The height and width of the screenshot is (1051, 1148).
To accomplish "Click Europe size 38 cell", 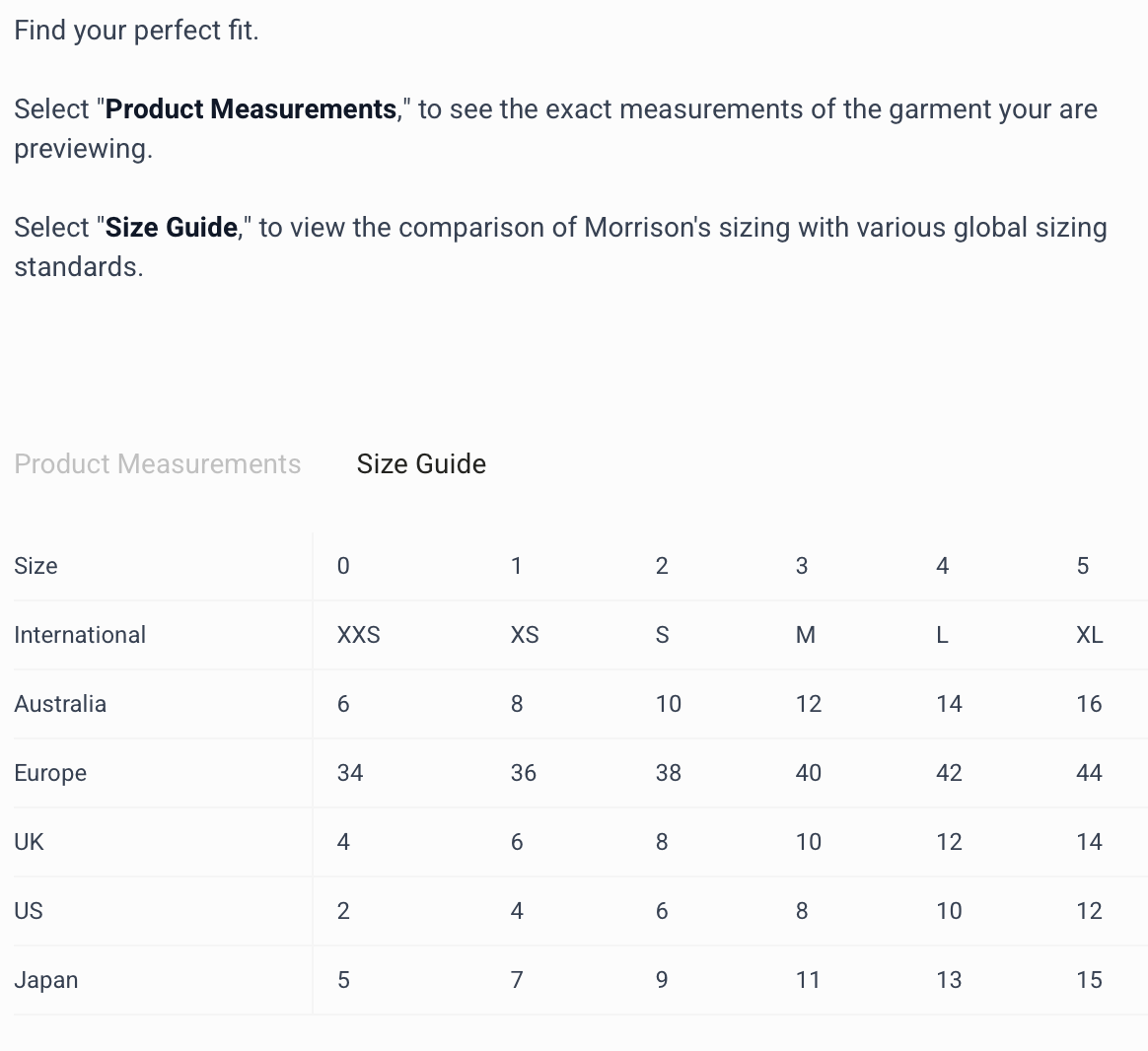I will tap(669, 773).
